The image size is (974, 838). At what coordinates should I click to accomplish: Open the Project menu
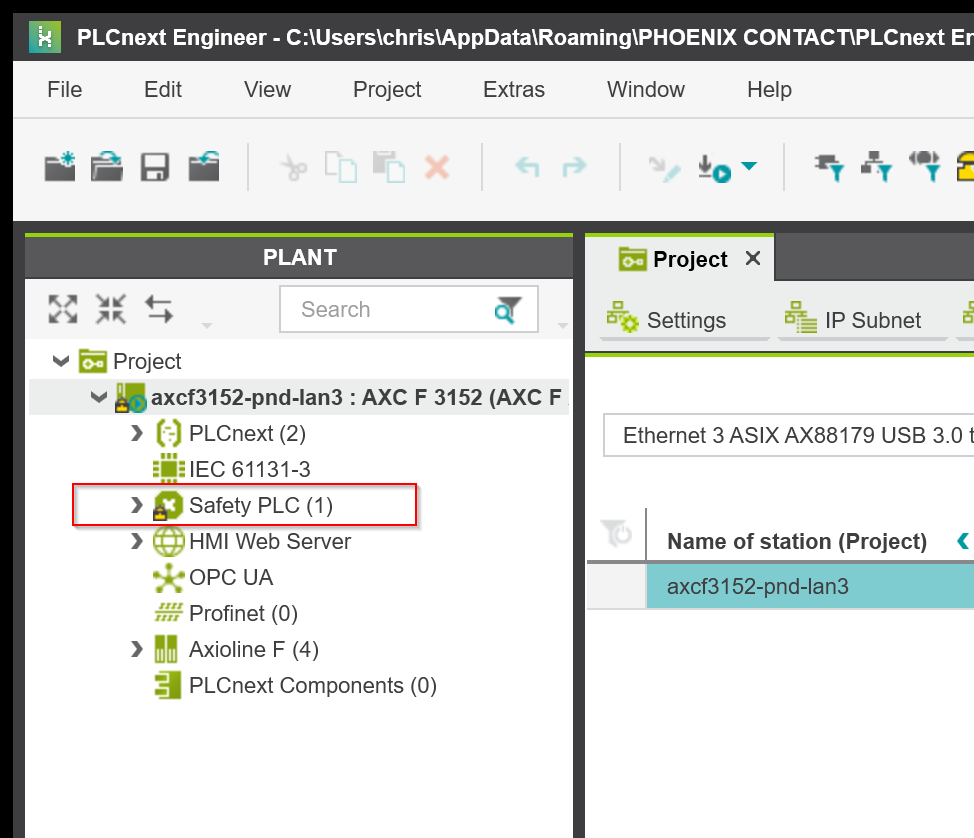[387, 89]
